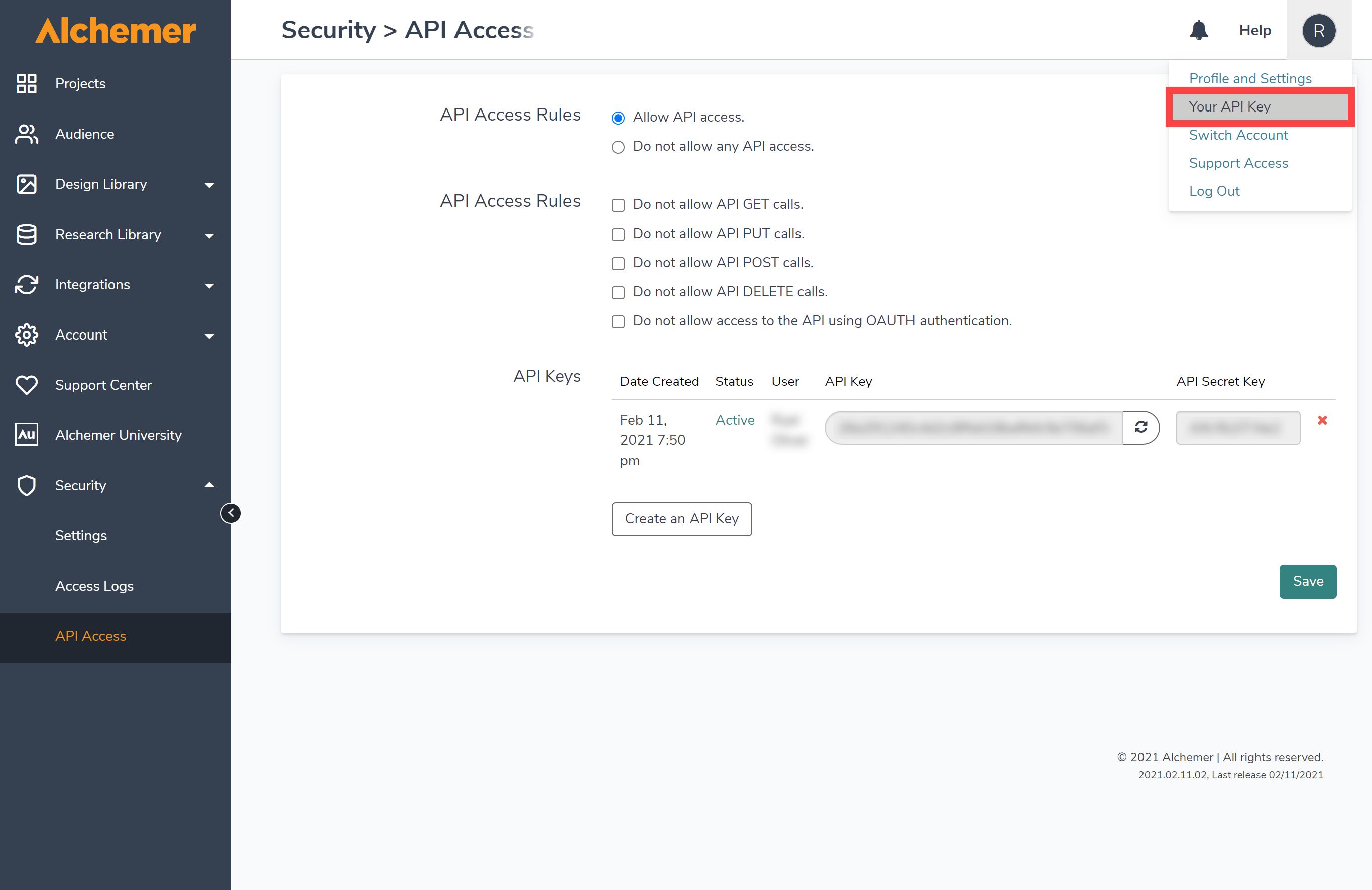Collapse Security menu arrow
This screenshot has width=1372, height=890.
[209, 485]
